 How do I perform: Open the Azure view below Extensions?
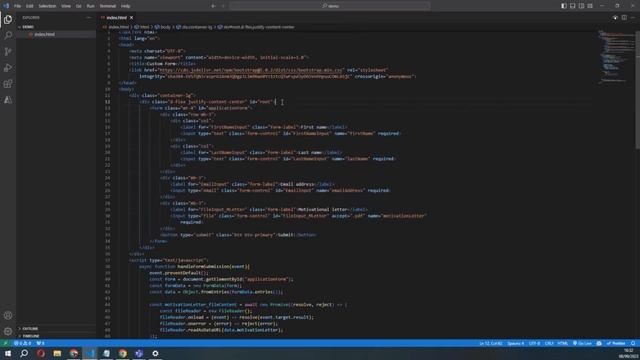pos(8,100)
